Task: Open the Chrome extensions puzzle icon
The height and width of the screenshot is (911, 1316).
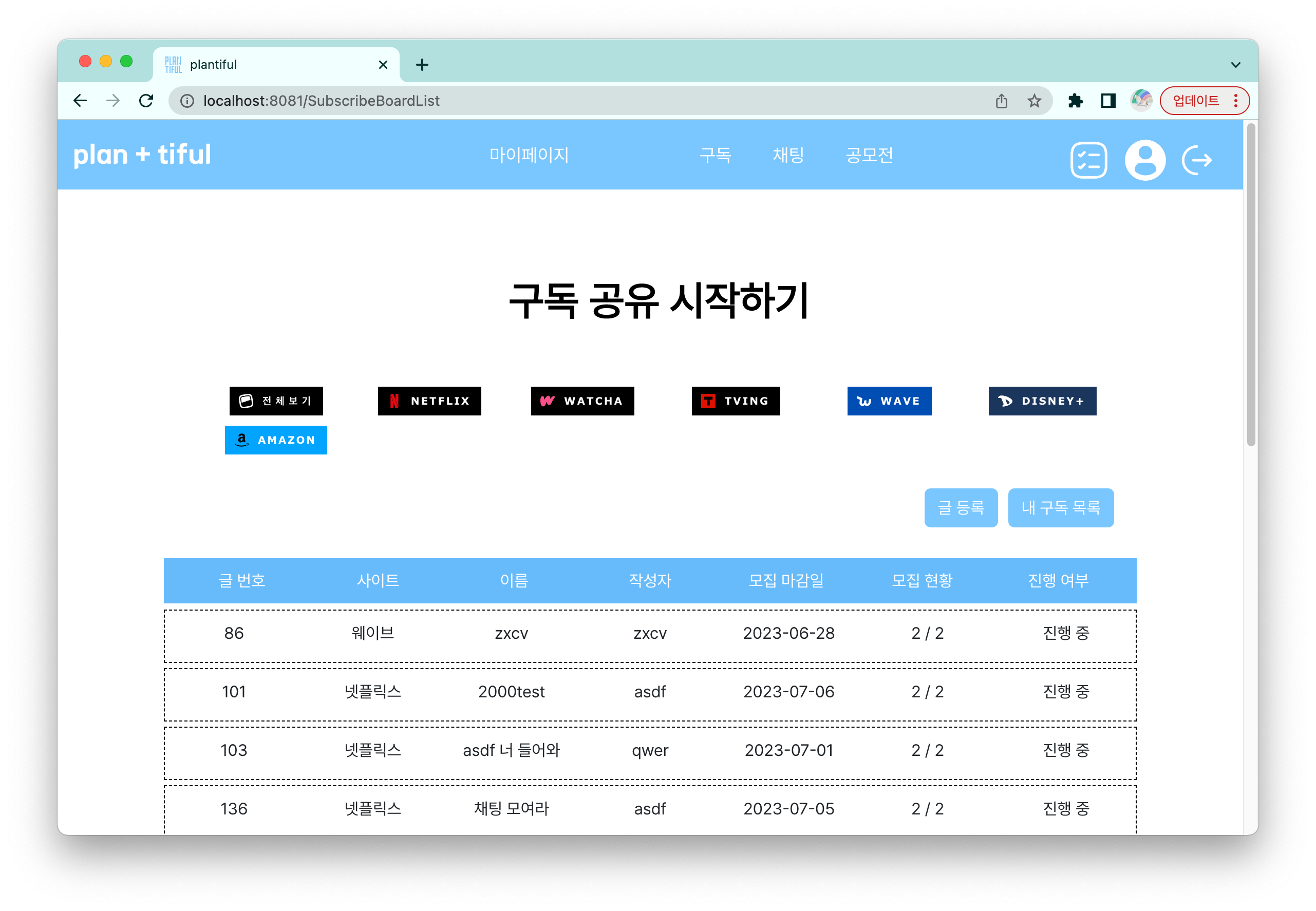Action: 1075,101
